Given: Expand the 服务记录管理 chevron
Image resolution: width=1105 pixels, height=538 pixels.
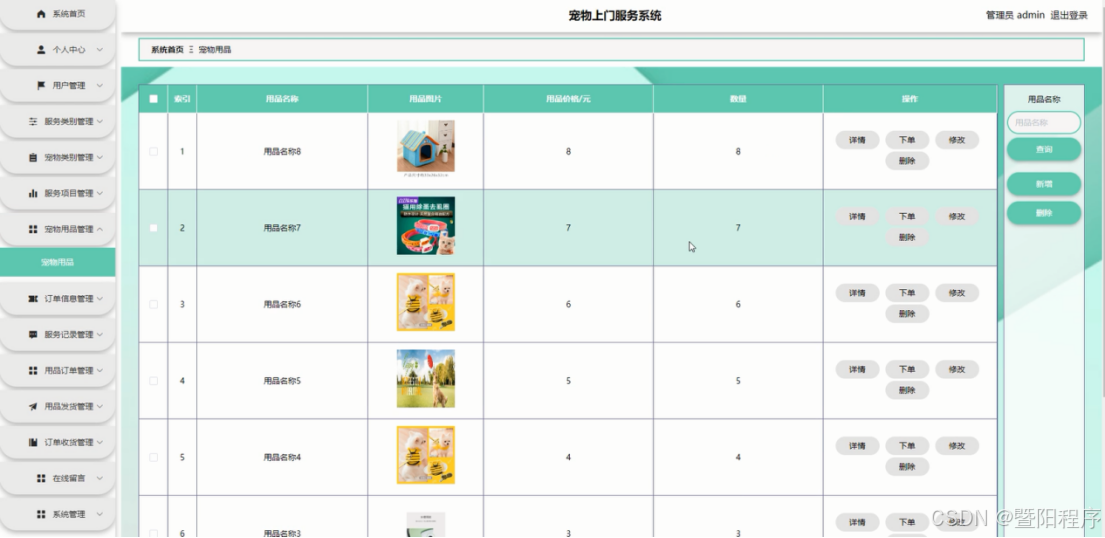Looking at the screenshot, I should [99, 335].
